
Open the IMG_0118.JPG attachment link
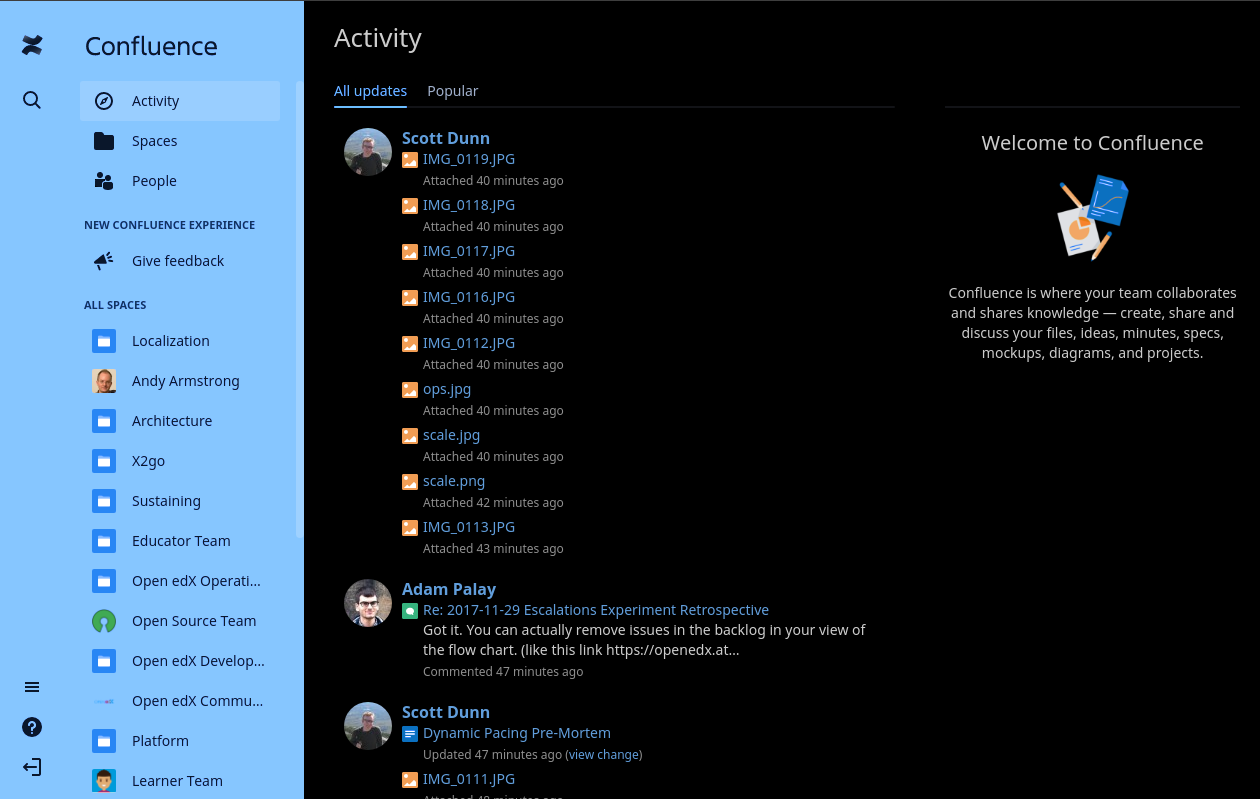pyautogui.click(x=469, y=205)
